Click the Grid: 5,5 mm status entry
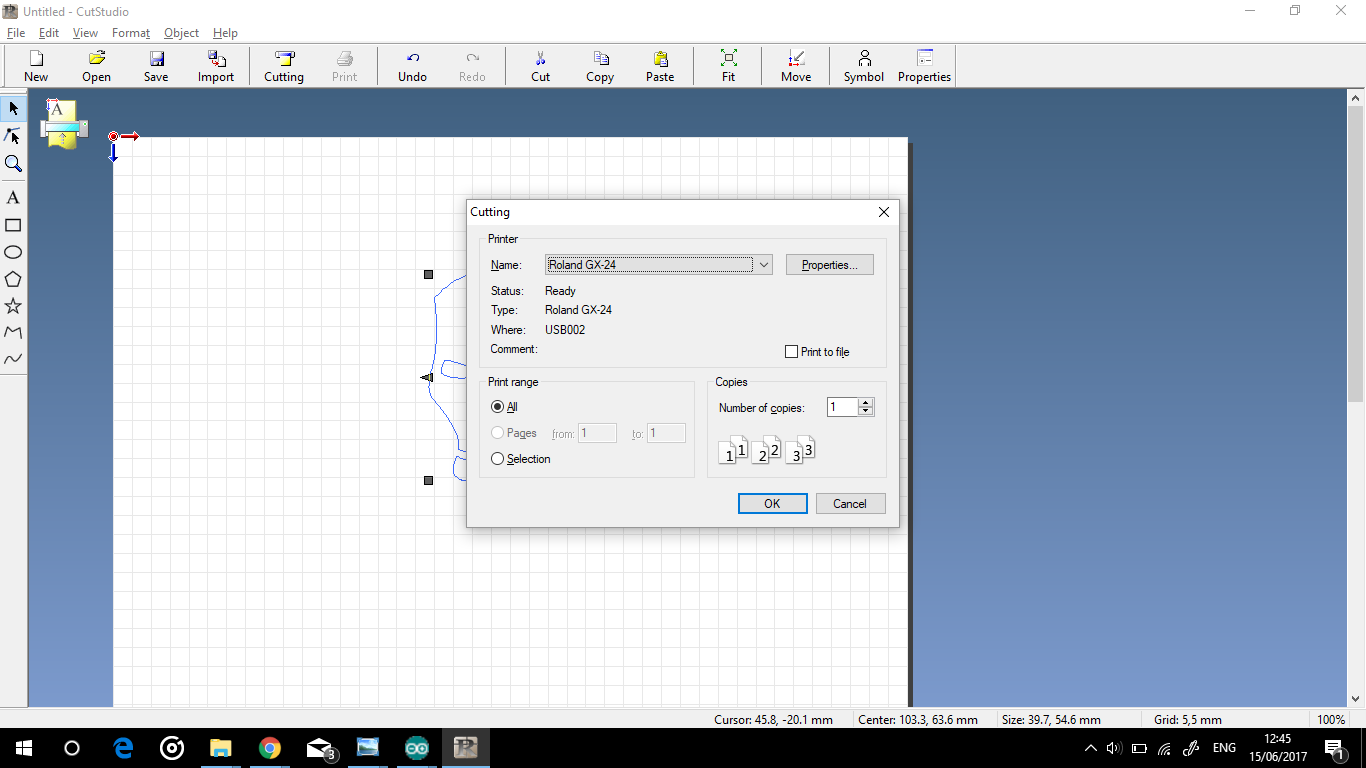 pos(1188,720)
